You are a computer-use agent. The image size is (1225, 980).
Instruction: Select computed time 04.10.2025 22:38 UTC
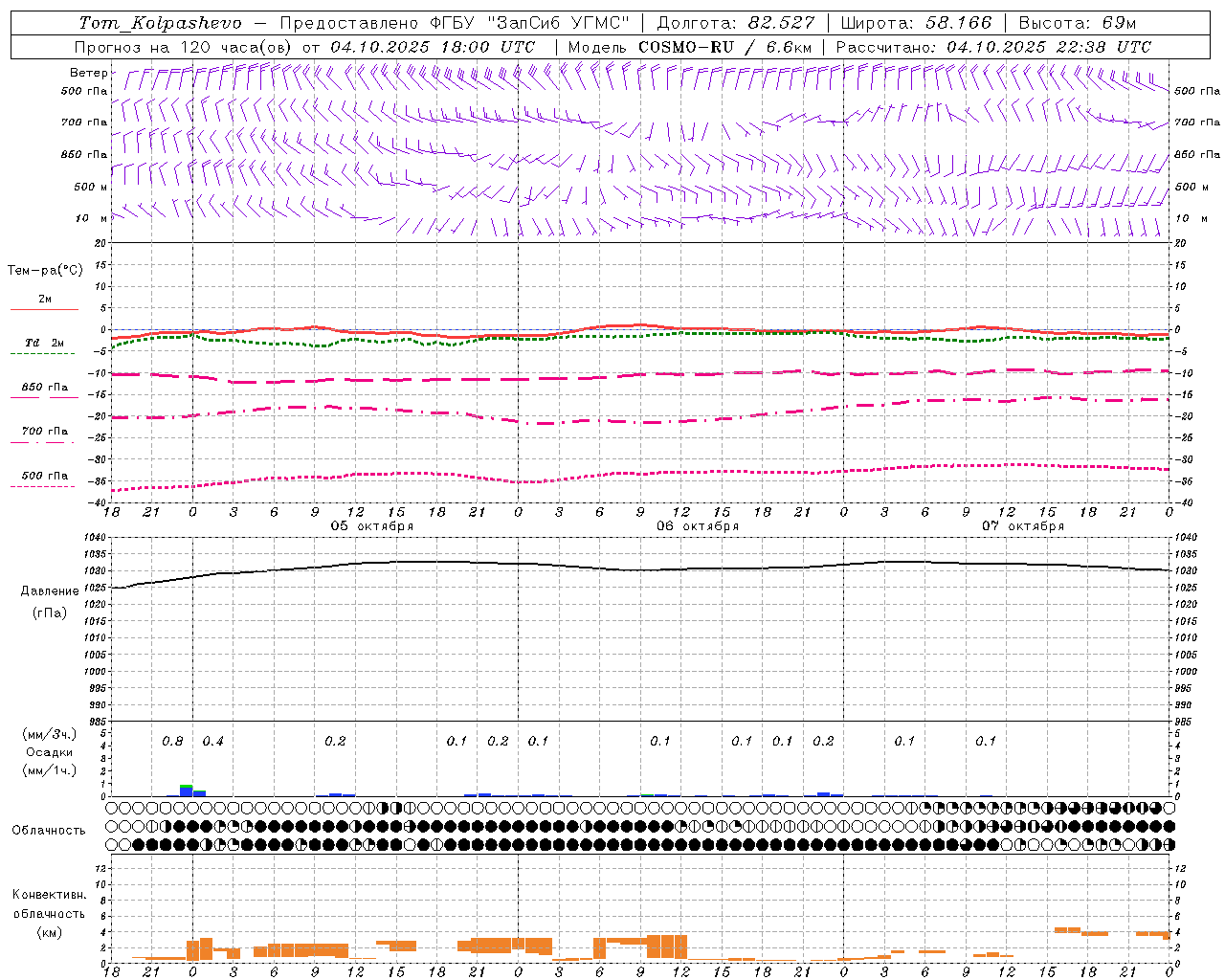1049,47
